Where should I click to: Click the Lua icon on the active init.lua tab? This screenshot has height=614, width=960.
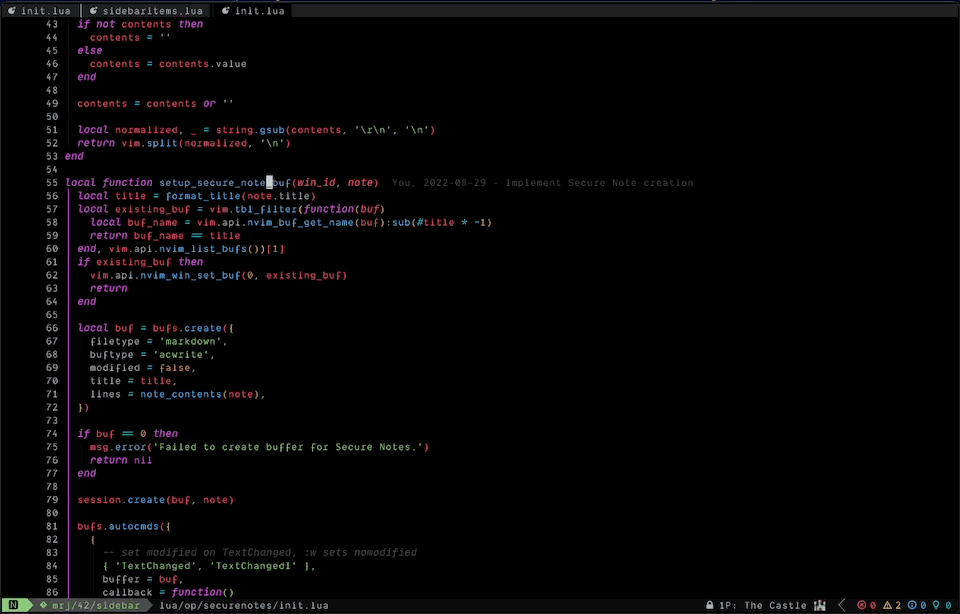(x=225, y=10)
